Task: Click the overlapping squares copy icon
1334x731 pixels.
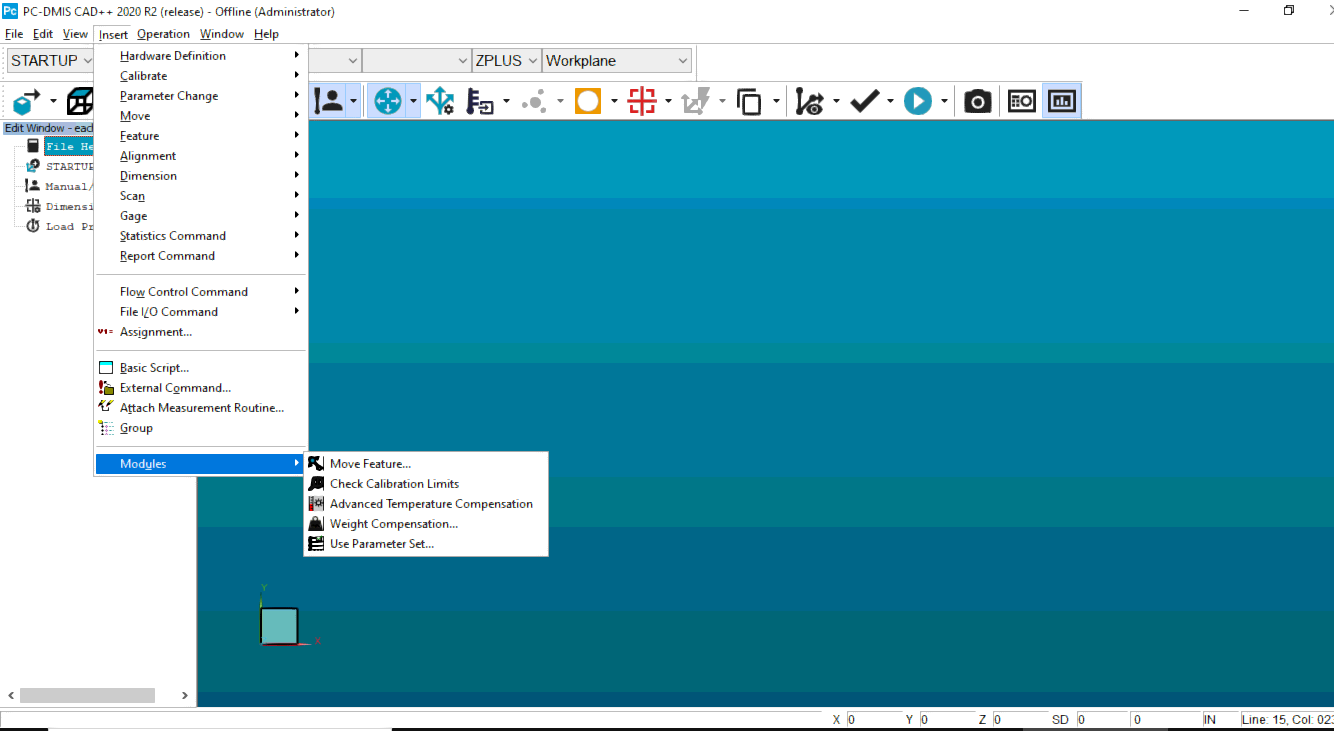Action: (x=749, y=101)
